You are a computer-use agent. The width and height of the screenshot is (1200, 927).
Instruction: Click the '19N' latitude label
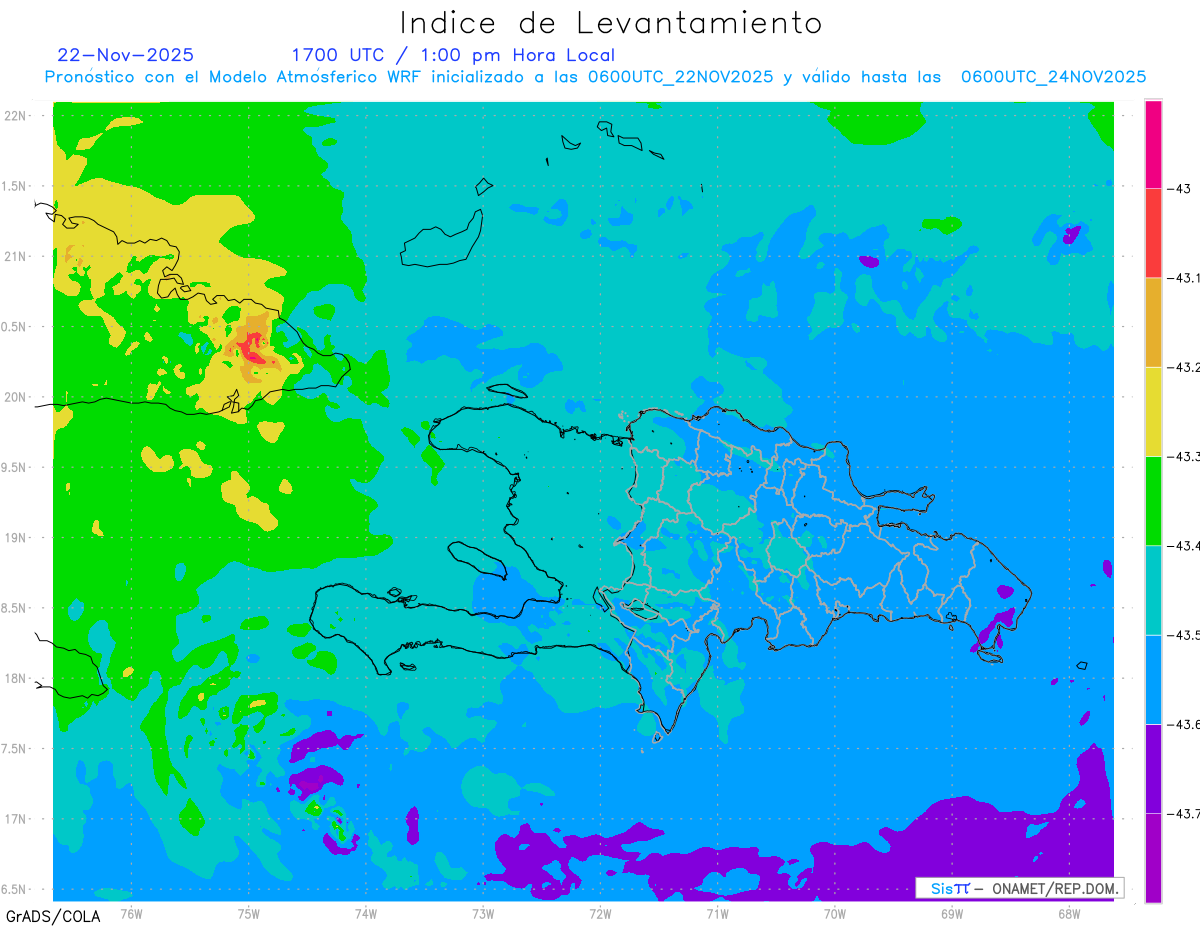click(16, 537)
